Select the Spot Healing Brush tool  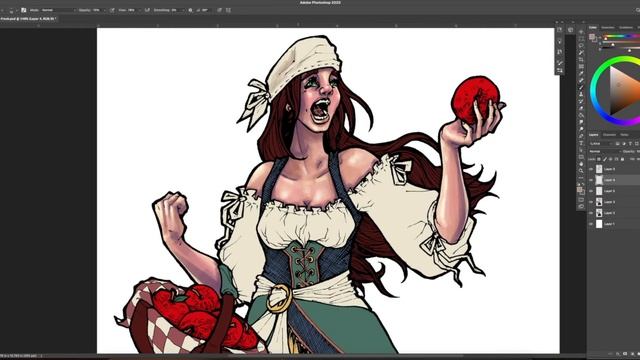click(x=581, y=80)
